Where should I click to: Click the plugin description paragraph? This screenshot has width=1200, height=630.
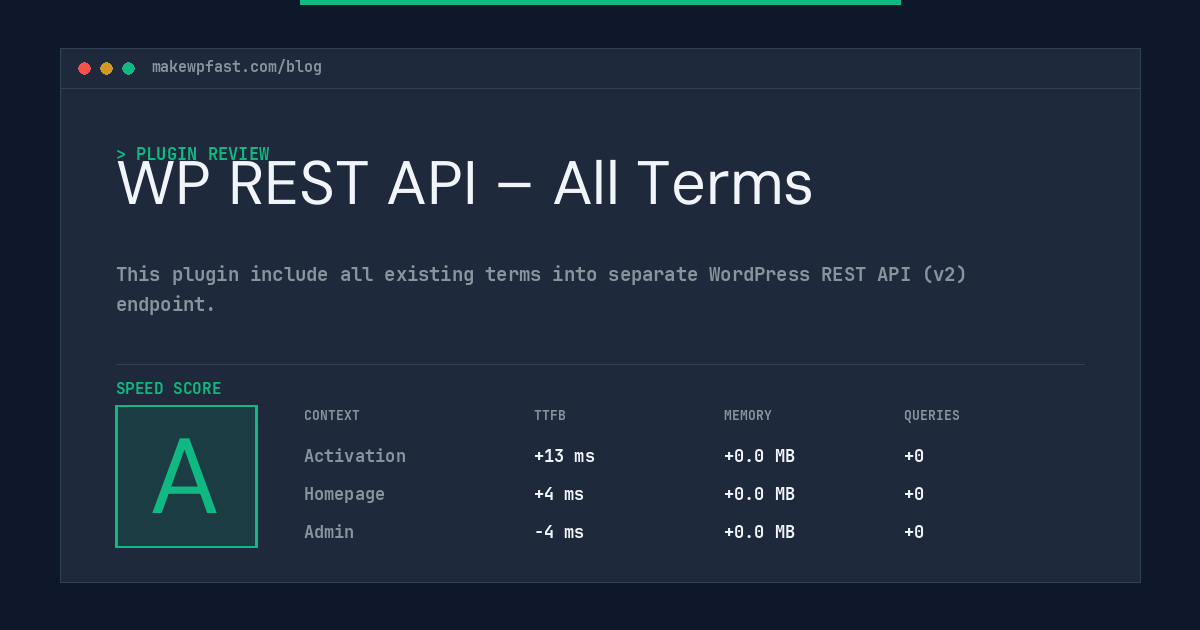click(541, 289)
